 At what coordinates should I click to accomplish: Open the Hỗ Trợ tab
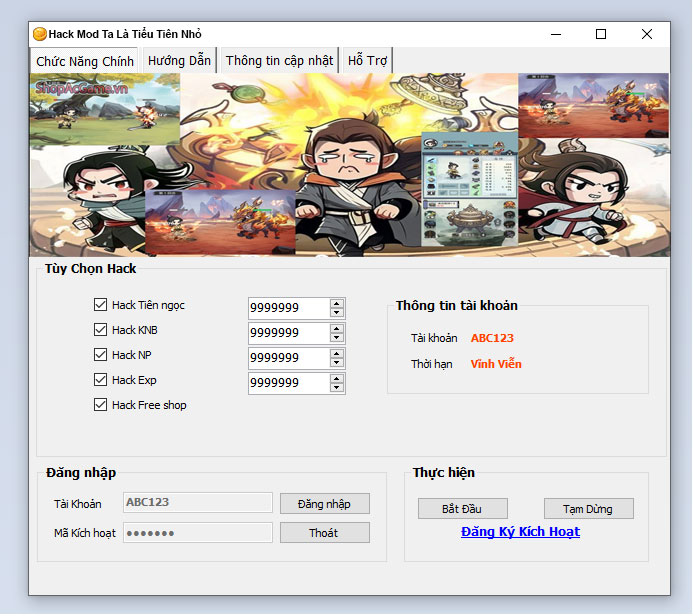tap(367, 60)
